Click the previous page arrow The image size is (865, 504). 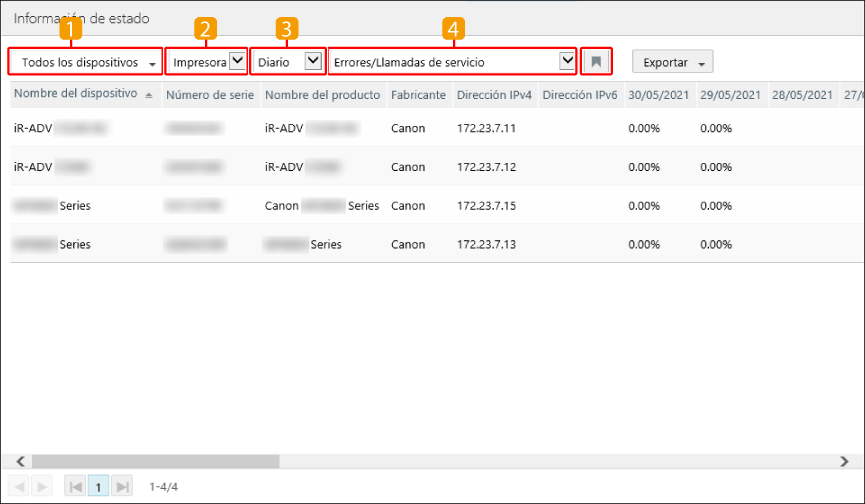18,486
